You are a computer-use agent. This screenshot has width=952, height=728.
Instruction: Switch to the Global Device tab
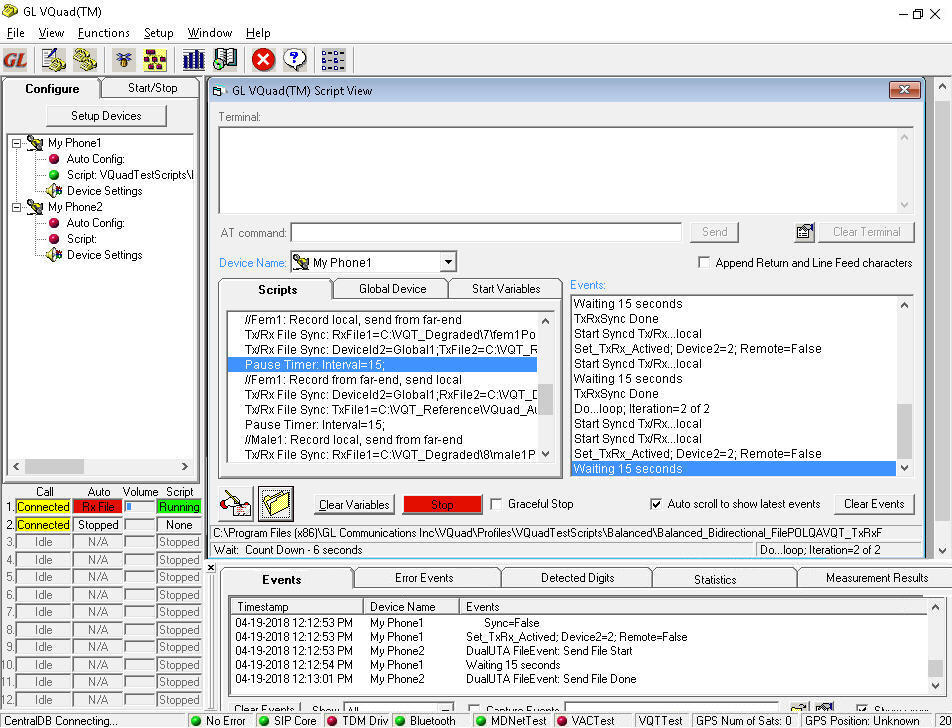coord(392,289)
